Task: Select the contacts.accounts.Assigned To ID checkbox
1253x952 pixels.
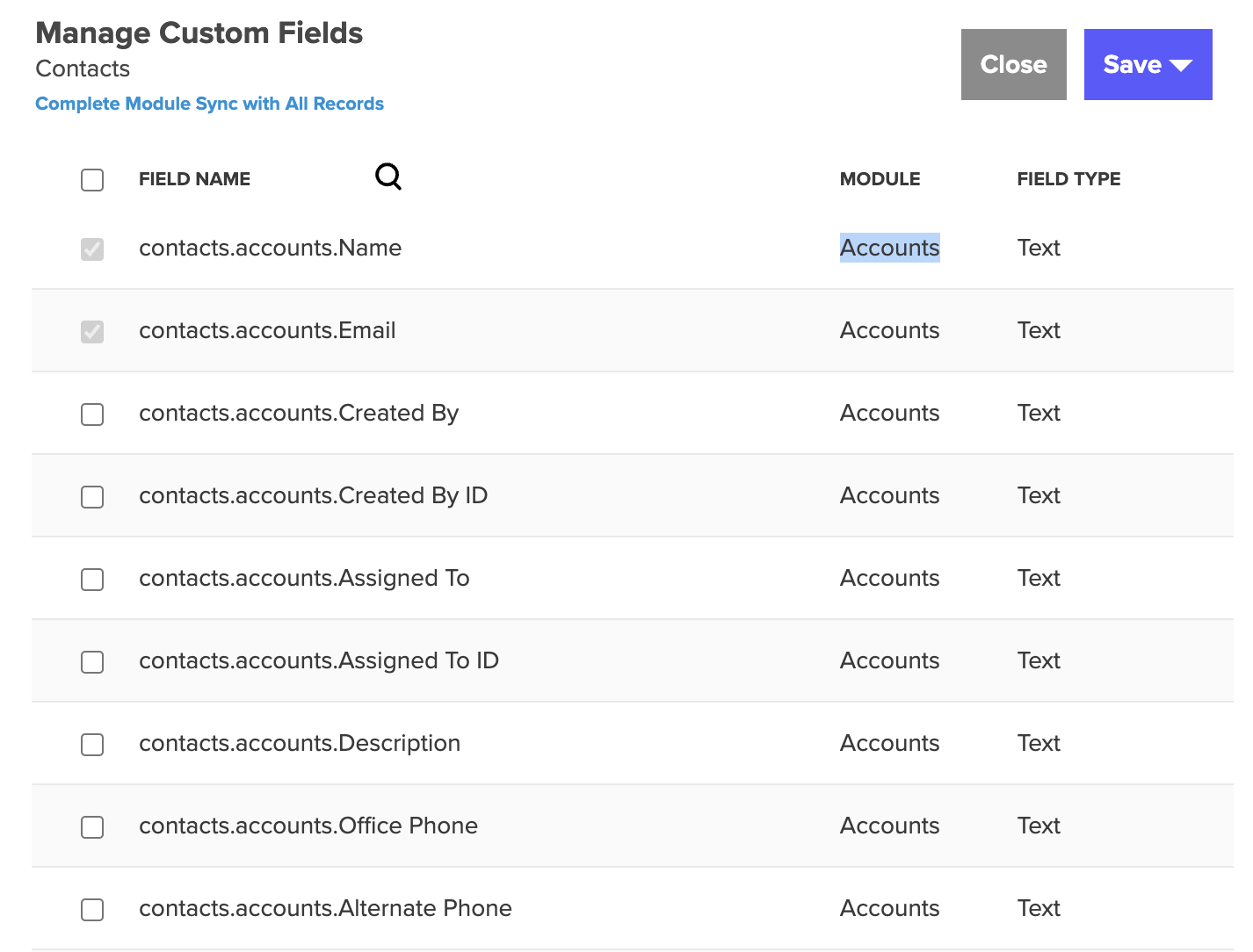Action: pyautogui.click(x=92, y=662)
